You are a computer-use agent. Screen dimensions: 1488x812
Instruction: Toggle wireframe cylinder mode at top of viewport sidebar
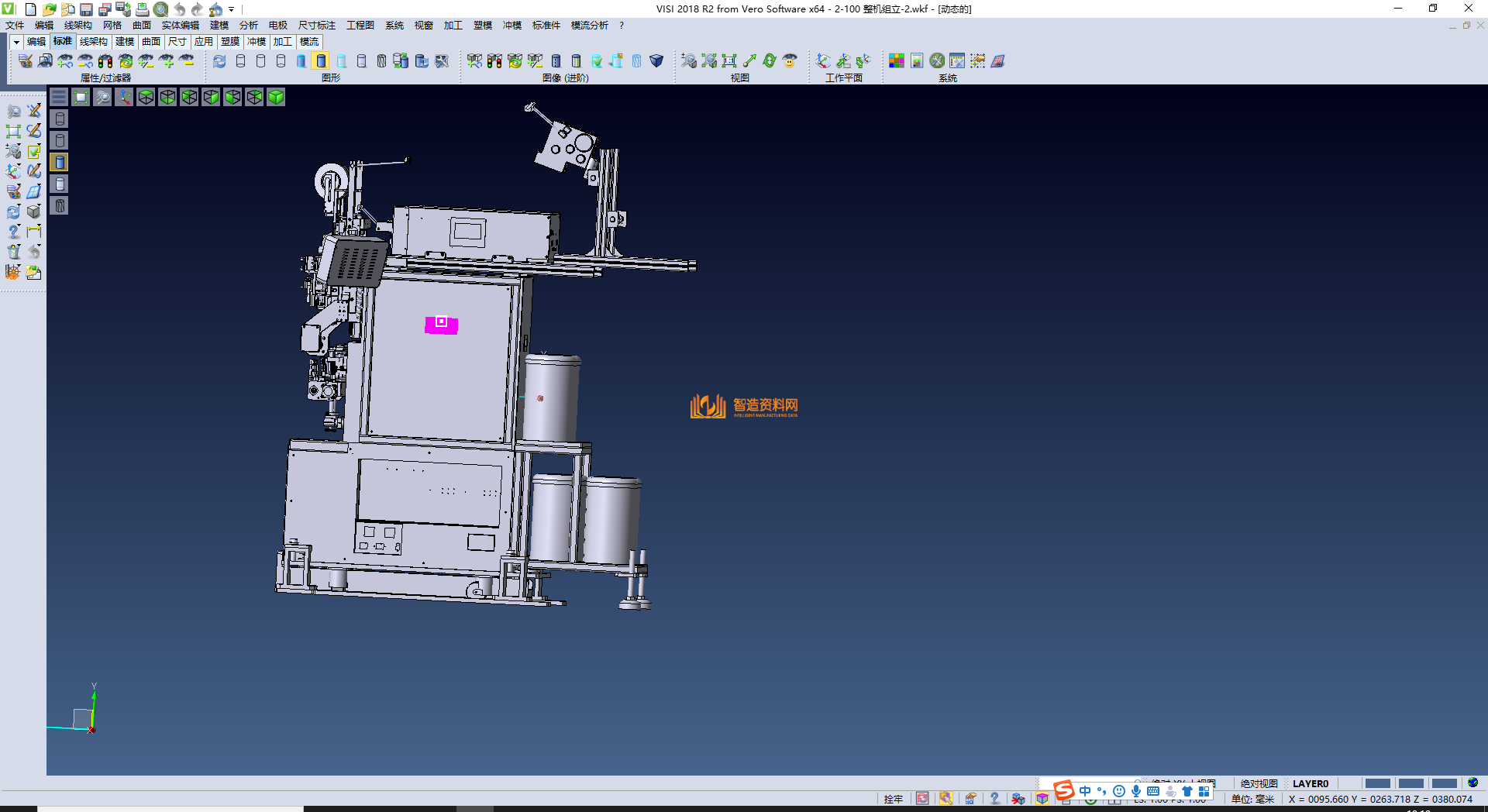point(60,119)
